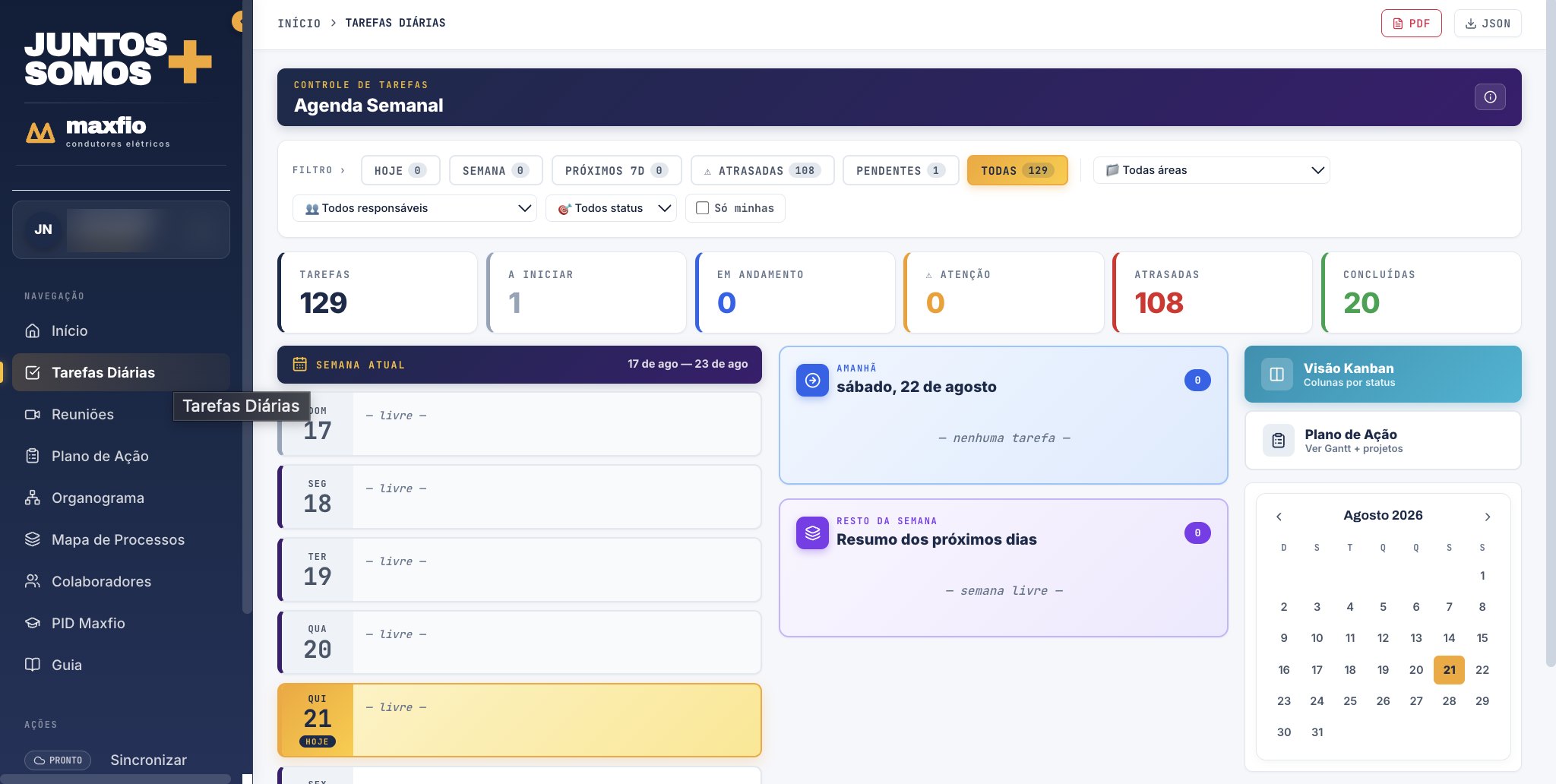Screen dimensions: 1556x784
Task: Go to the previous month in calendar
Action: [x=1279, y=517]
